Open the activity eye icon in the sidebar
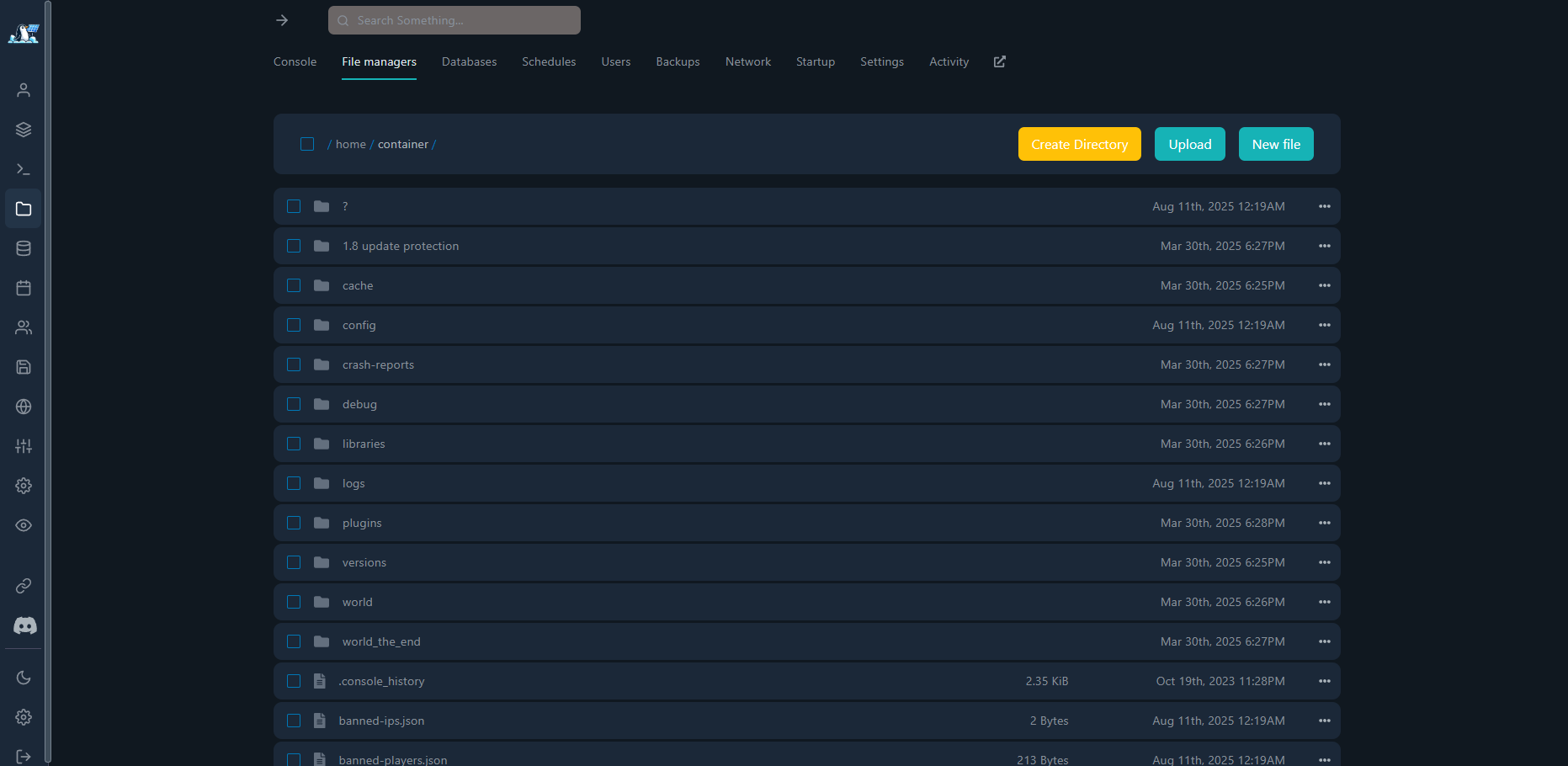The width and height of the screenshot is (1568, 766). [x=23, y=524]
